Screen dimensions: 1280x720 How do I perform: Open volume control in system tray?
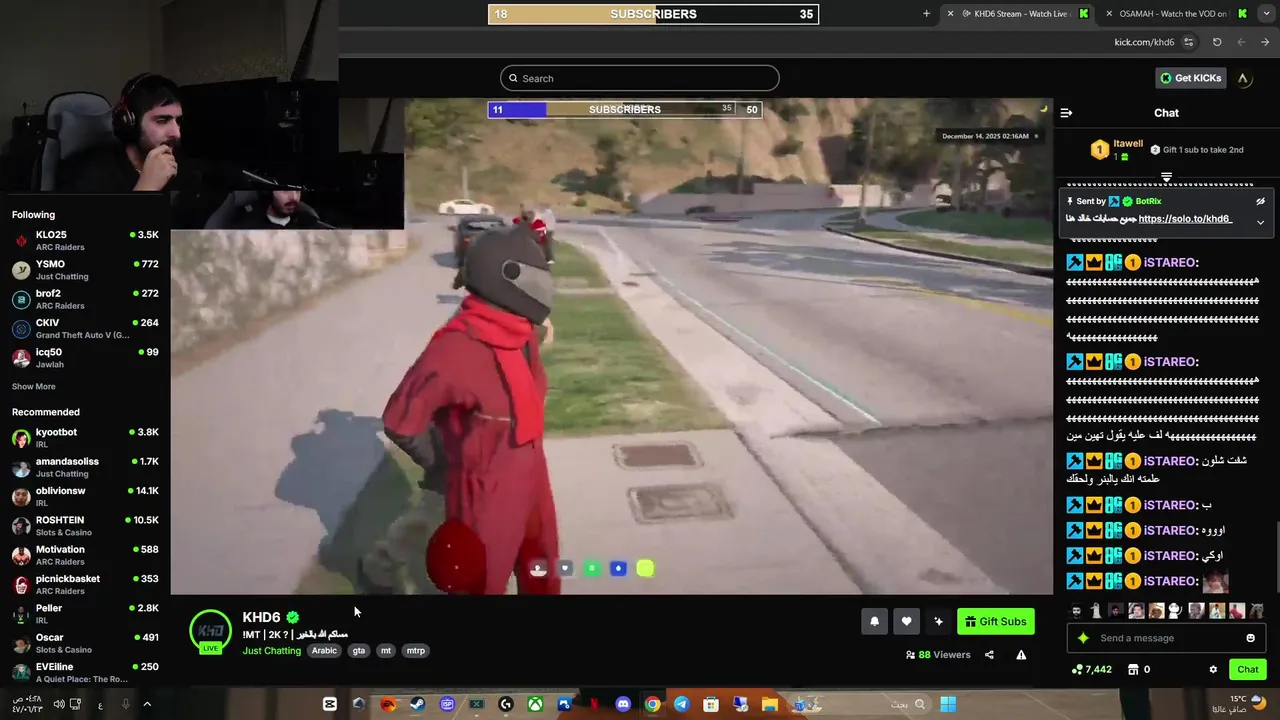click(x=59, y=704)
